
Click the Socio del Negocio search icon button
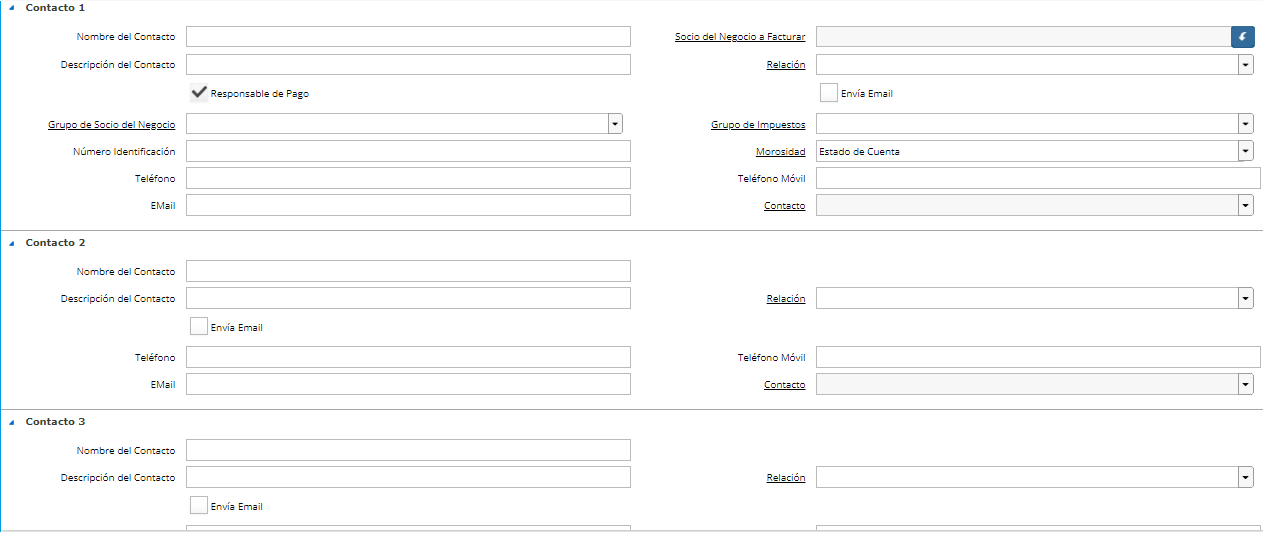click(x=1242, y=37)
